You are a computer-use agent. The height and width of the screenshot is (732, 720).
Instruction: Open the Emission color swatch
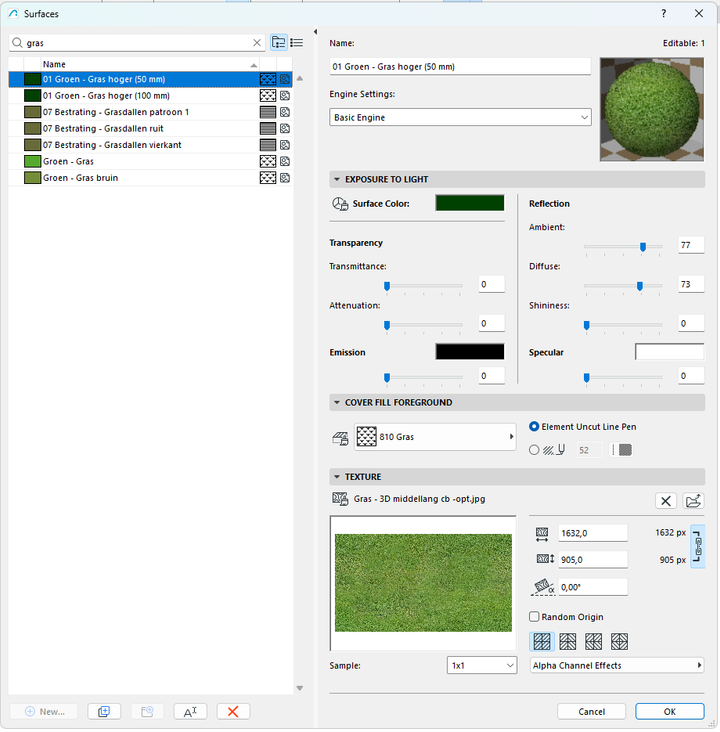point(470,352)
